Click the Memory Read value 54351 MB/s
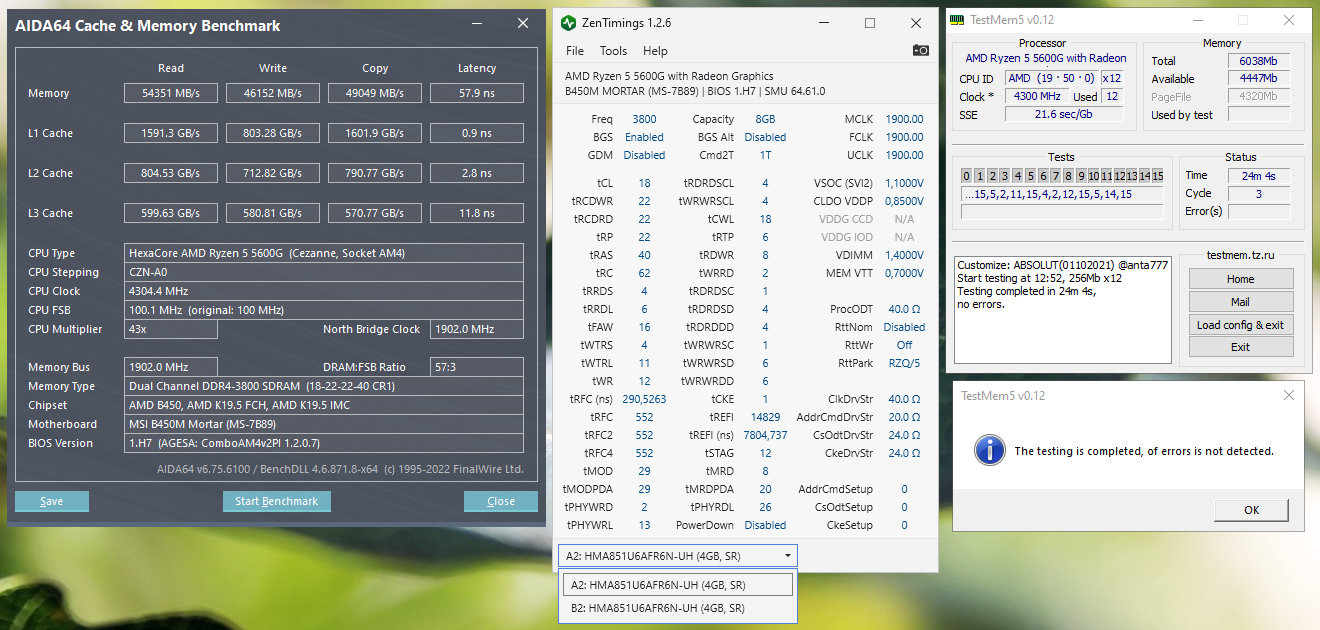1320x630 pixels. coord(171,93)
